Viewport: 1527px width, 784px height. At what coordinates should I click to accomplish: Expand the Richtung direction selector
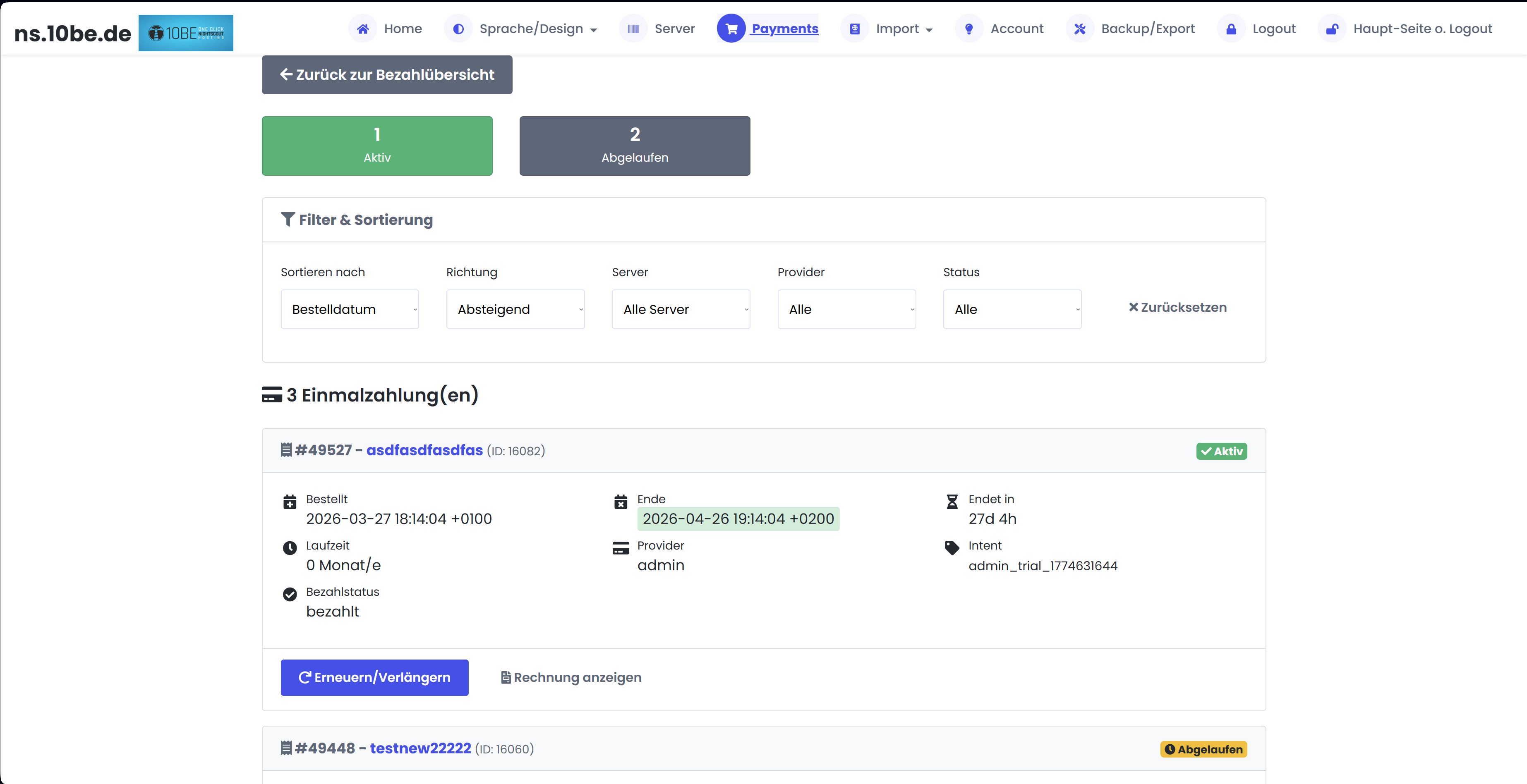click(515, 309)
